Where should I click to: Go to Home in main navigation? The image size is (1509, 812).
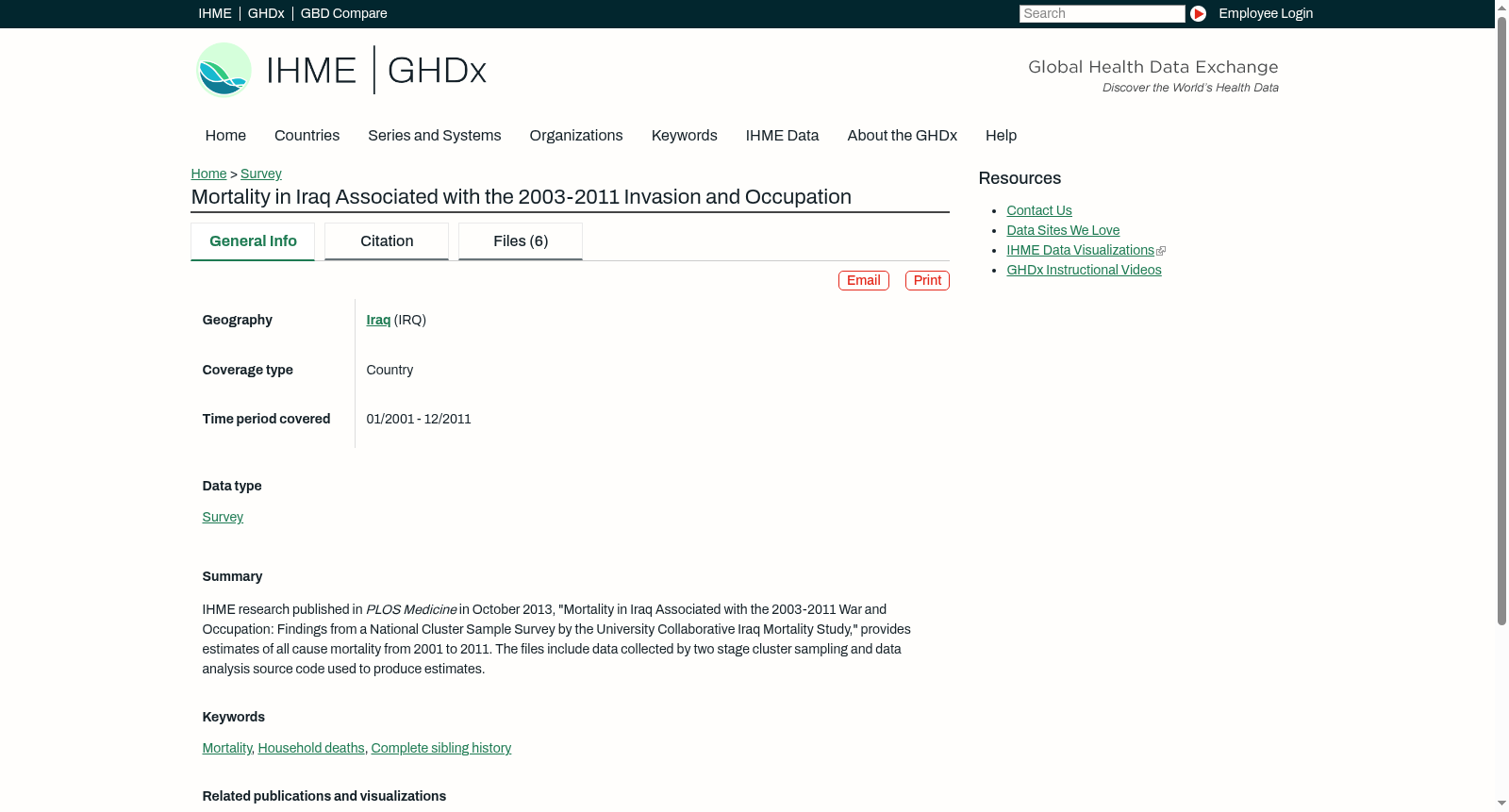(x=225, y=136)
